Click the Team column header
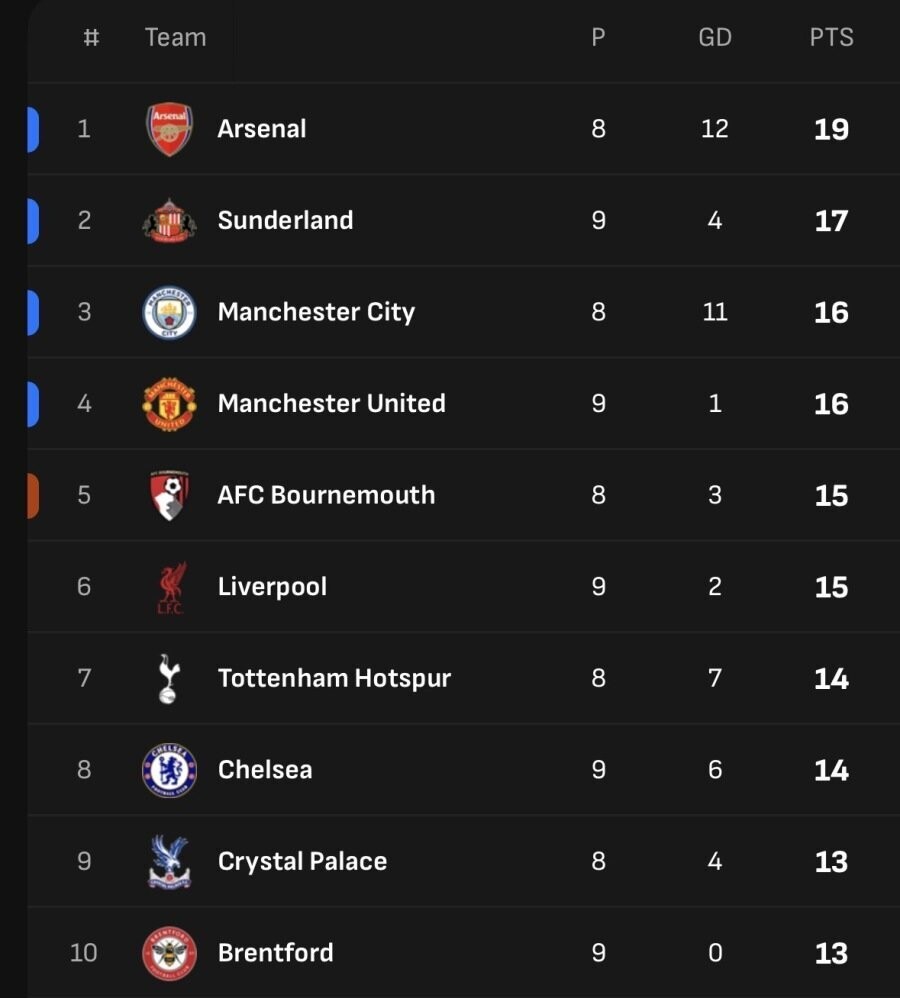The image size is (900, 998). [175, 38]
